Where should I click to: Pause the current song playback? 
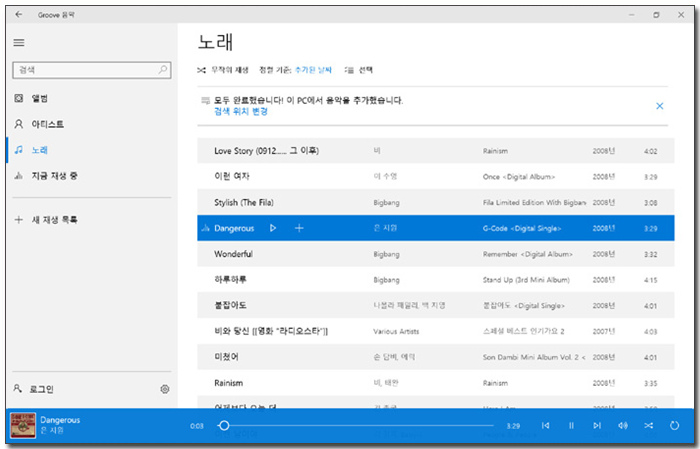point(571,425)
